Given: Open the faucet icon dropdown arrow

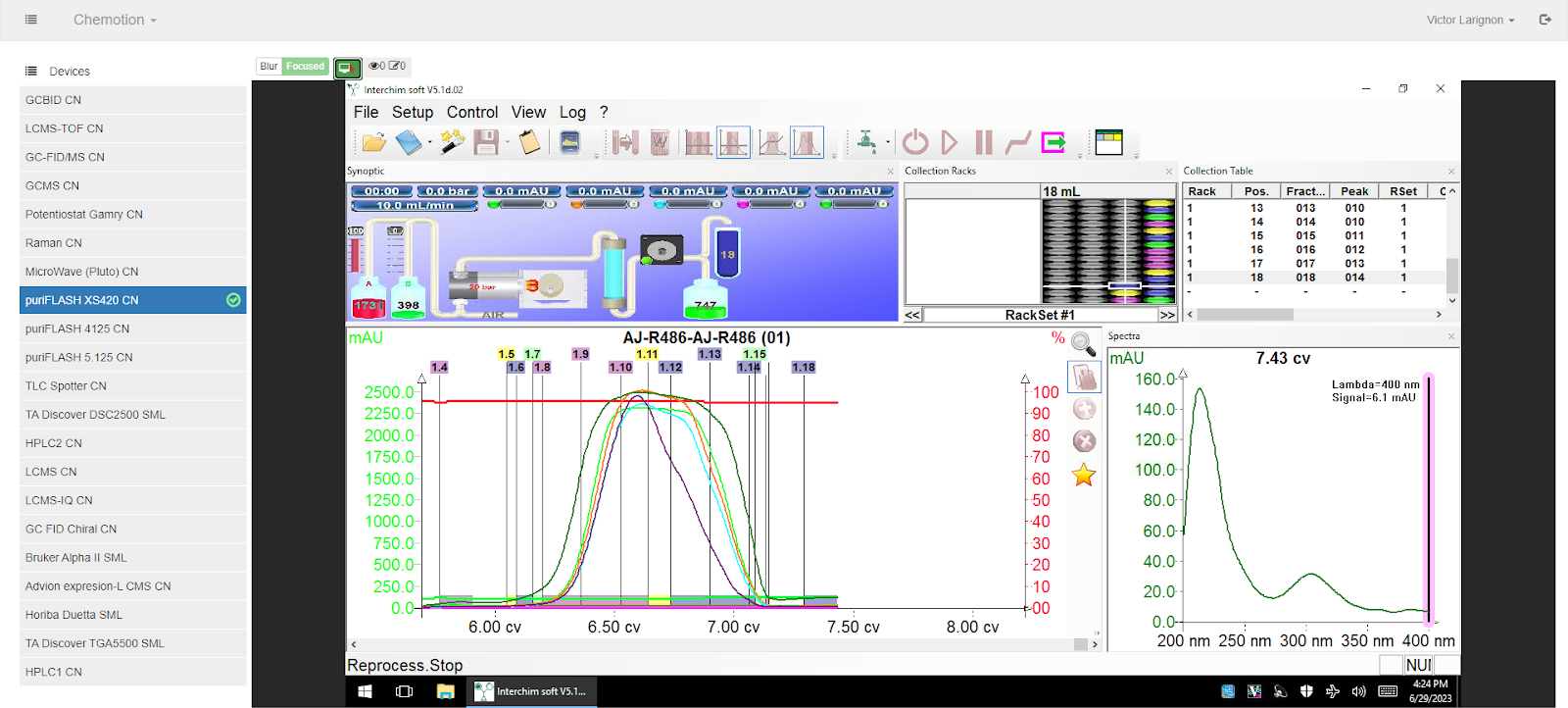Looking at the screenshot, I should (x=888, y=143).
